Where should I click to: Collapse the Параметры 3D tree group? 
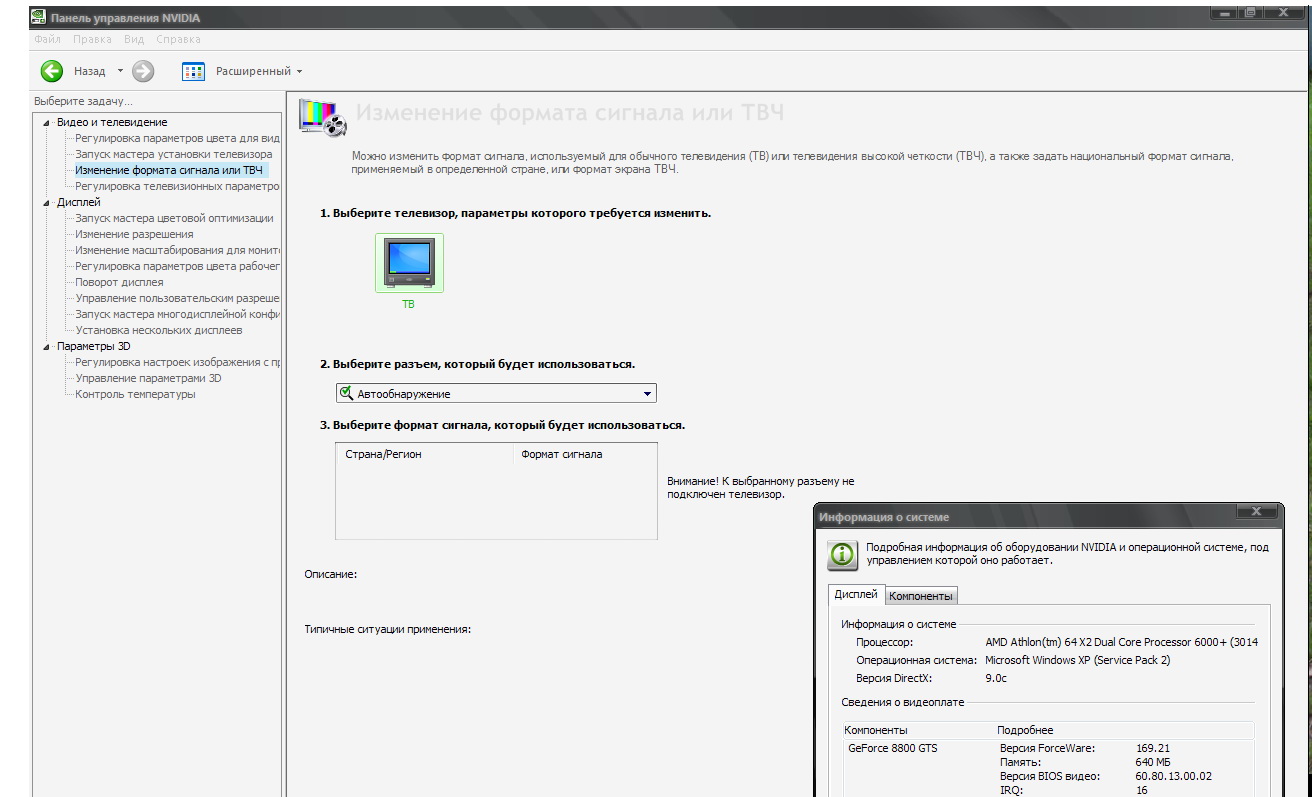coord(46,346)
